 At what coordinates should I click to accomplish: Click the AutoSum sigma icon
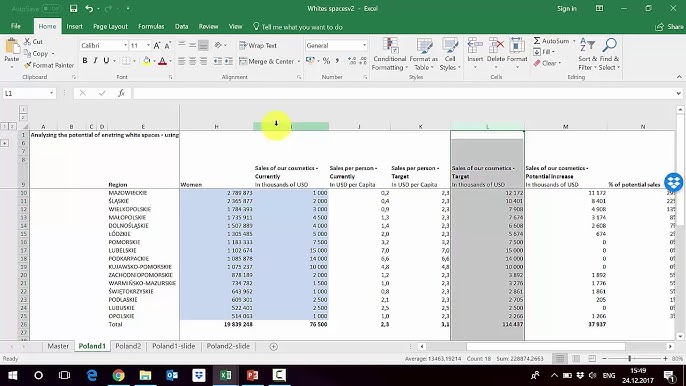click(x=537, y=41)
